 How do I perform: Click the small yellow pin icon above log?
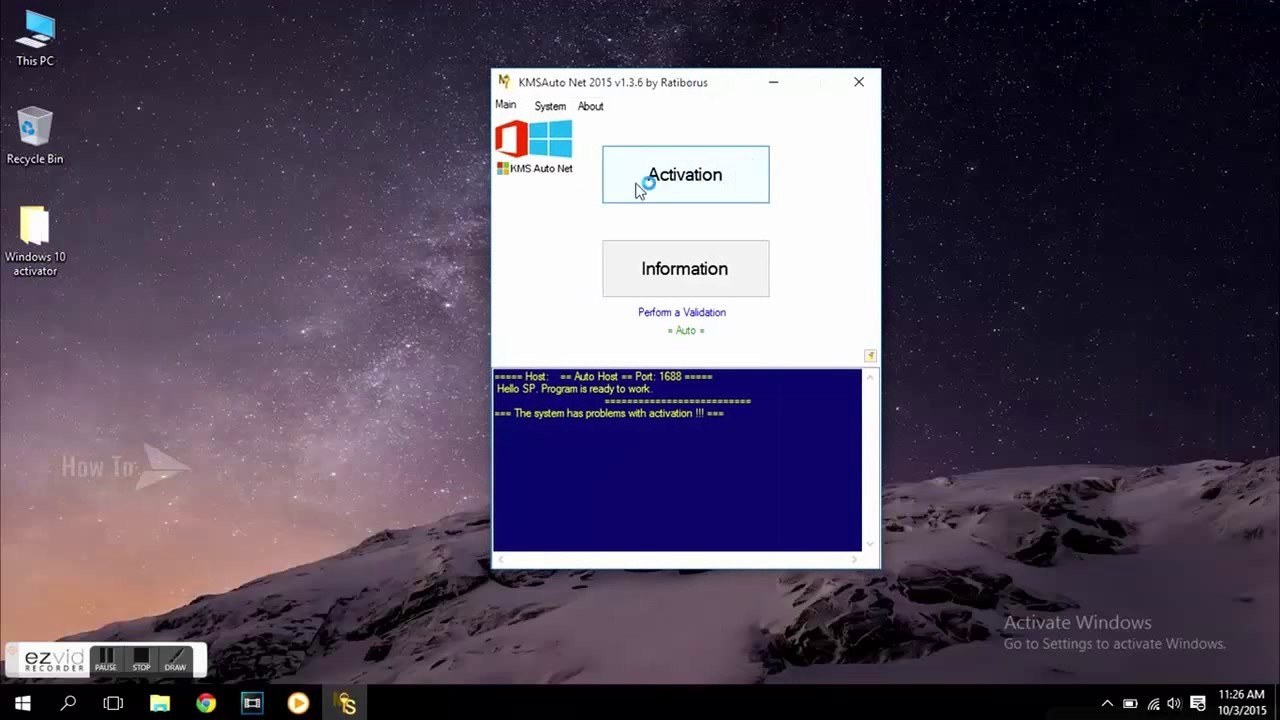point(870,356)
